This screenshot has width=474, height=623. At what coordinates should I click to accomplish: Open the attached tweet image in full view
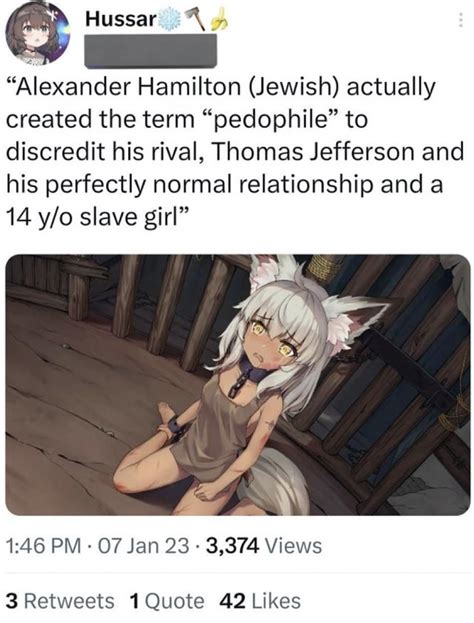[238, 385]
